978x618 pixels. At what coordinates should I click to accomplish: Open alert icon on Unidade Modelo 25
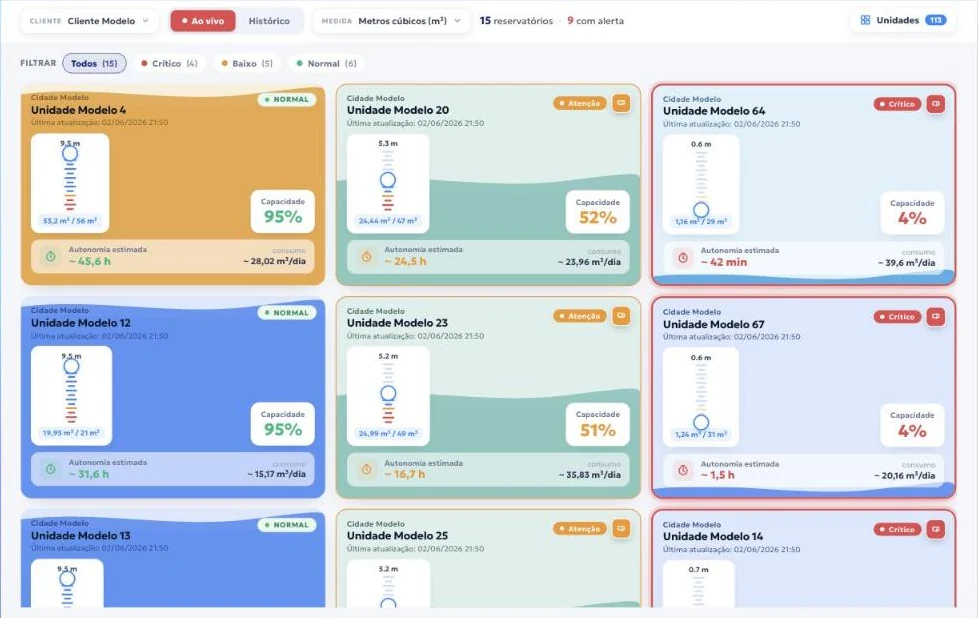tap(621, 528)
